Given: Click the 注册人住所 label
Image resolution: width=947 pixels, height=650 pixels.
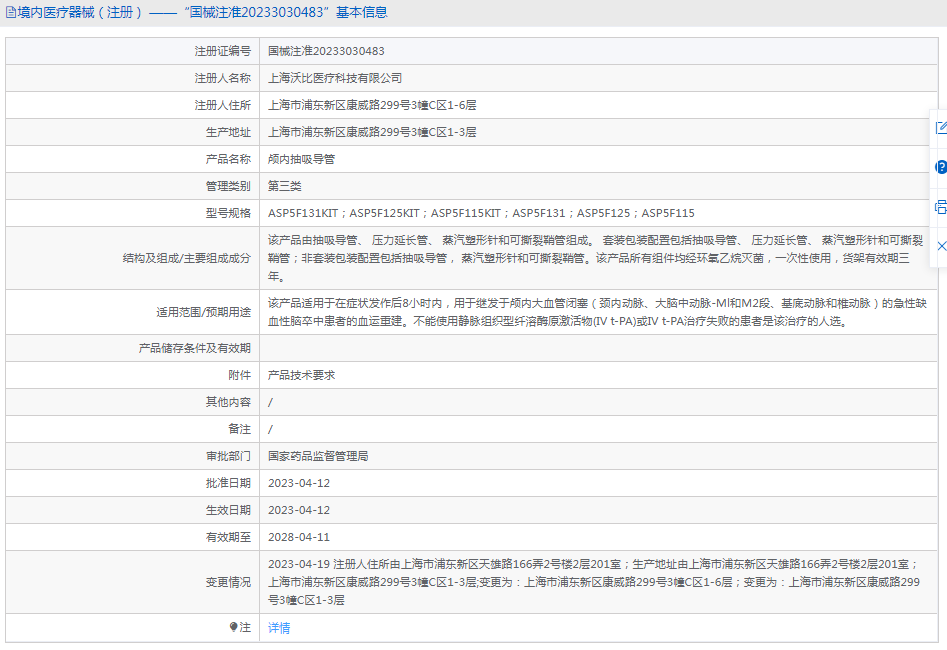Looking at the screenshot, I should click(x=222, y=105).
